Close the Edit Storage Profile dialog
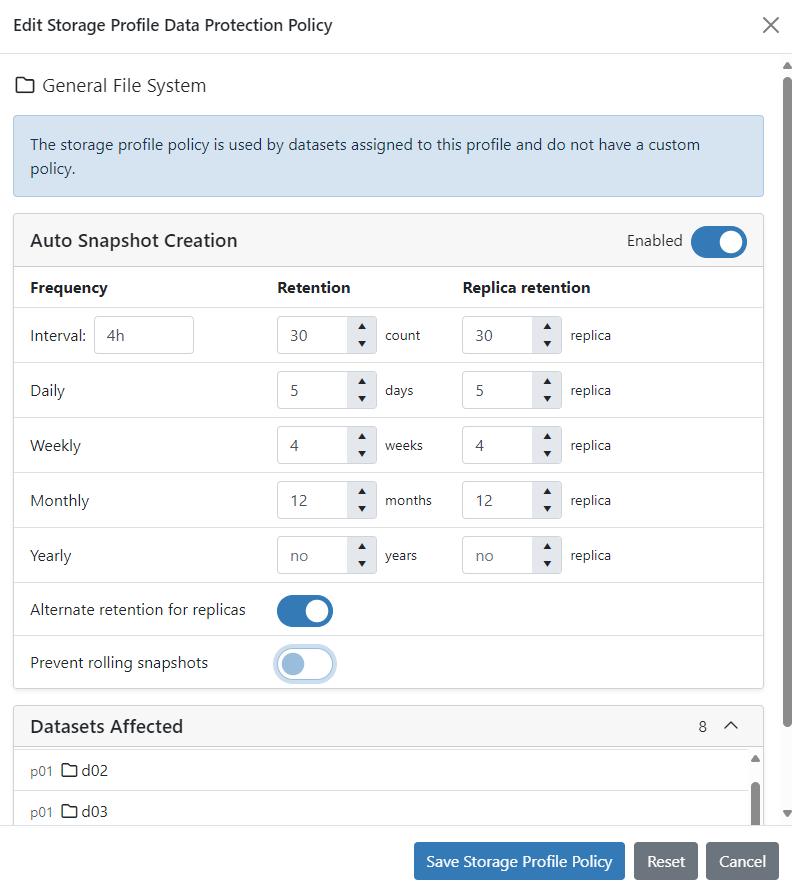Viewport: 792px width, 892px height. tap(771, 26)
